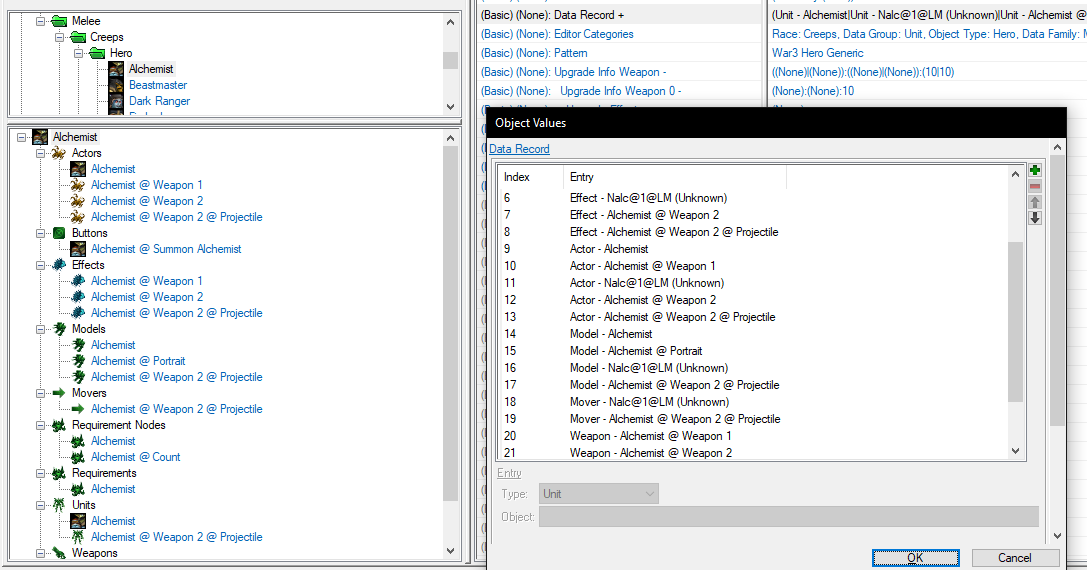This screenshot has width=1087, height=570.
Task: Click the green Creeps folder icon
Action: [x=78, y=37]
